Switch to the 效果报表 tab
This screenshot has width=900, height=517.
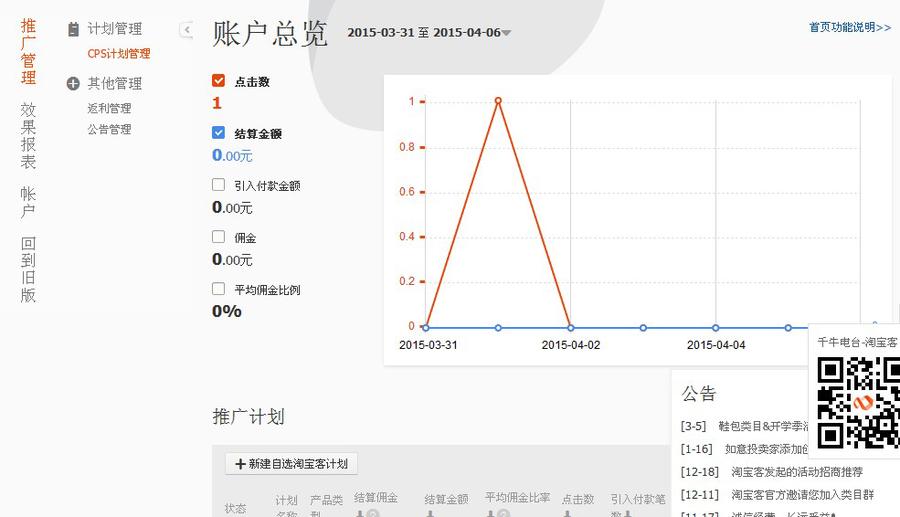point(28,135)
